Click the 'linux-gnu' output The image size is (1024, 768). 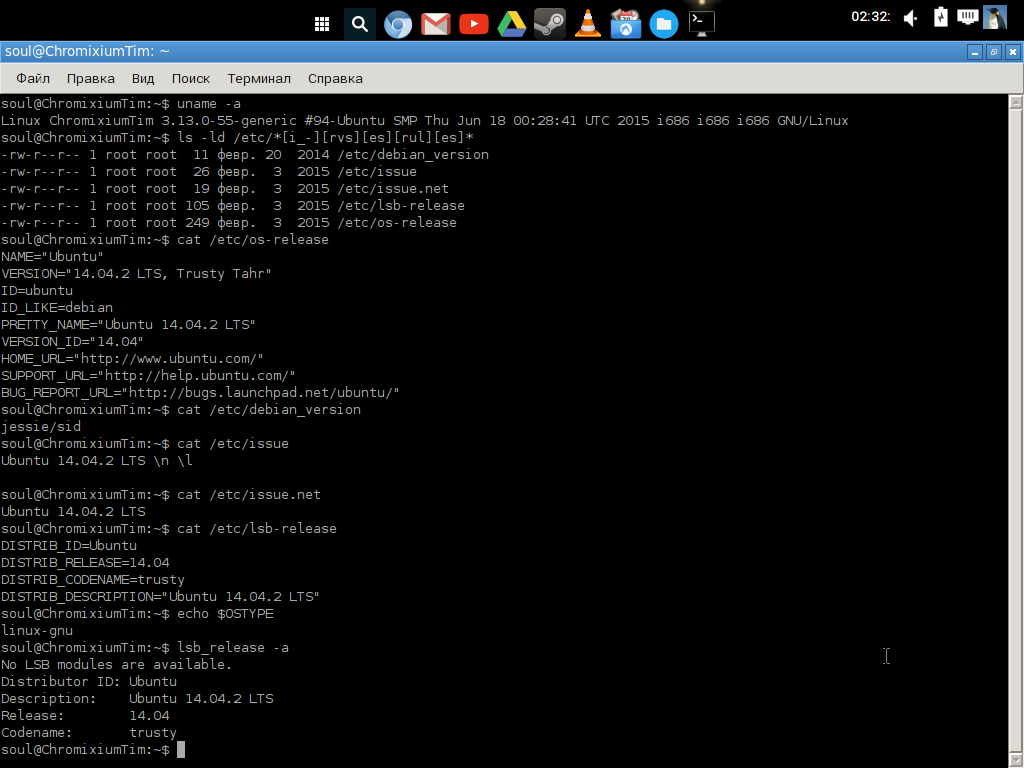coord(37,630)
